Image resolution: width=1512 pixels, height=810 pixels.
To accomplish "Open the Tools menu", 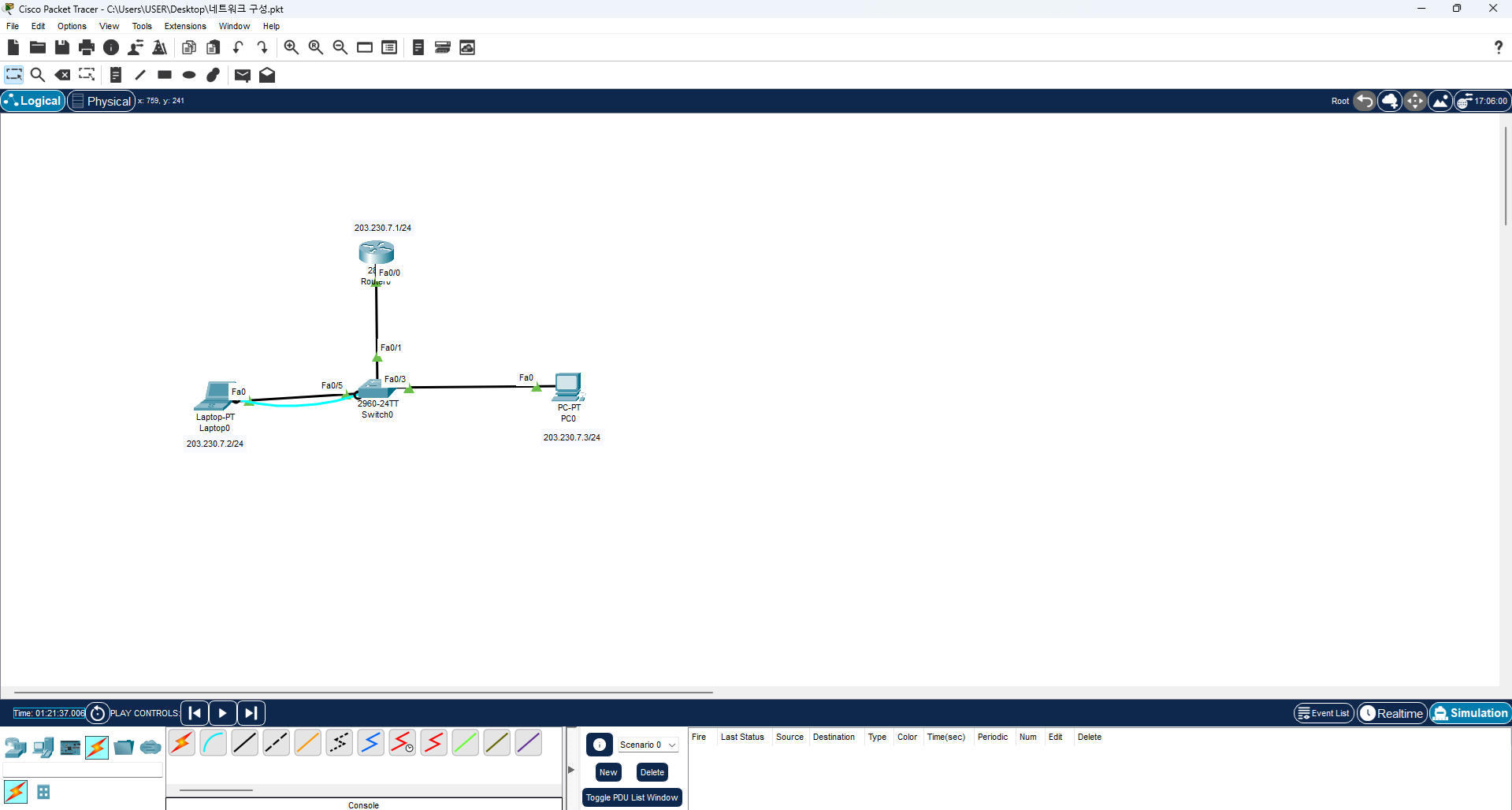I will [x=142, y=26].
